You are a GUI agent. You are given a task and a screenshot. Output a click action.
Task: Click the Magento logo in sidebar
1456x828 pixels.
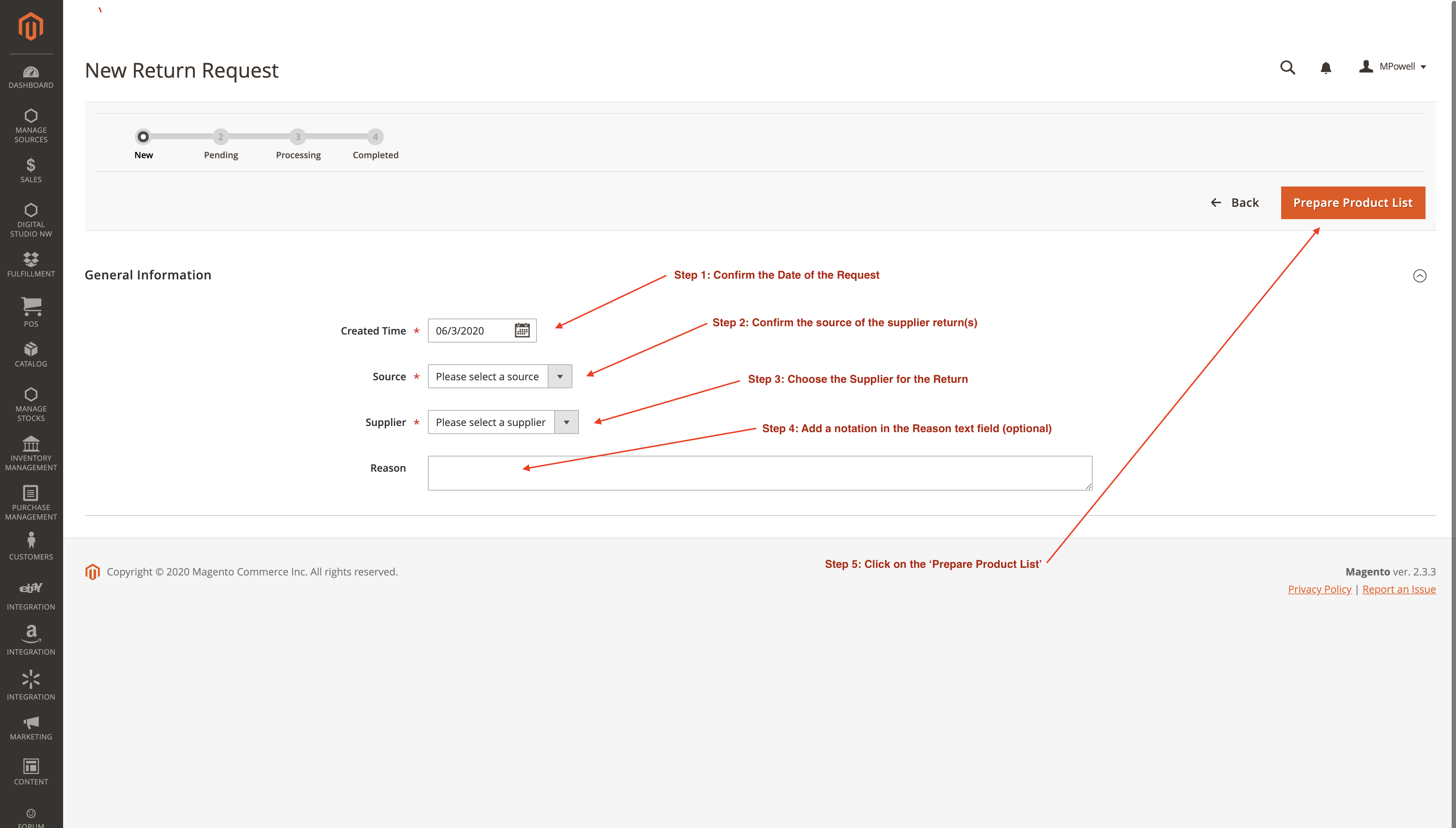coord(31,26)
